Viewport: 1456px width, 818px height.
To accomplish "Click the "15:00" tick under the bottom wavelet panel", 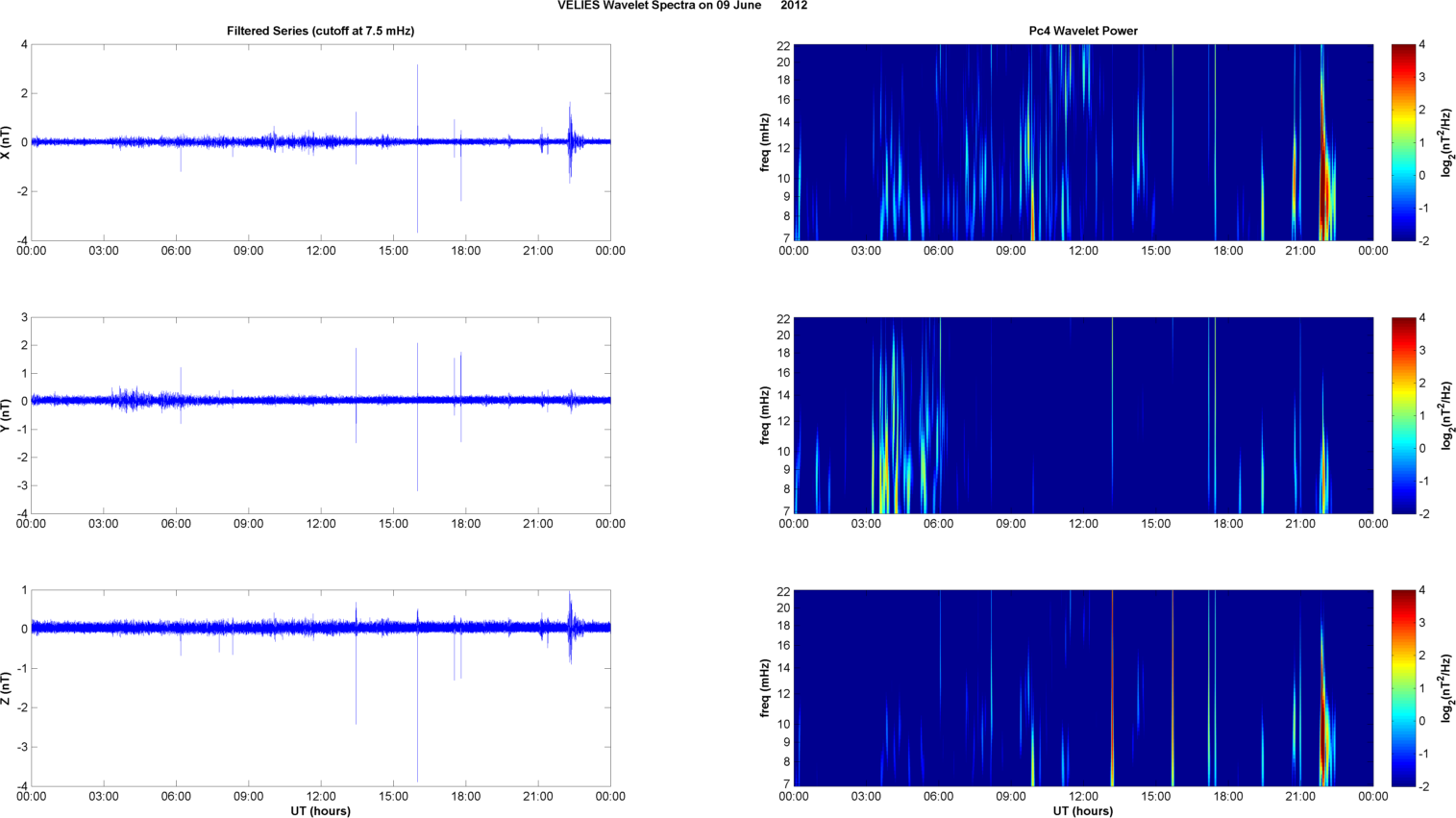I will coord(1156,796).
